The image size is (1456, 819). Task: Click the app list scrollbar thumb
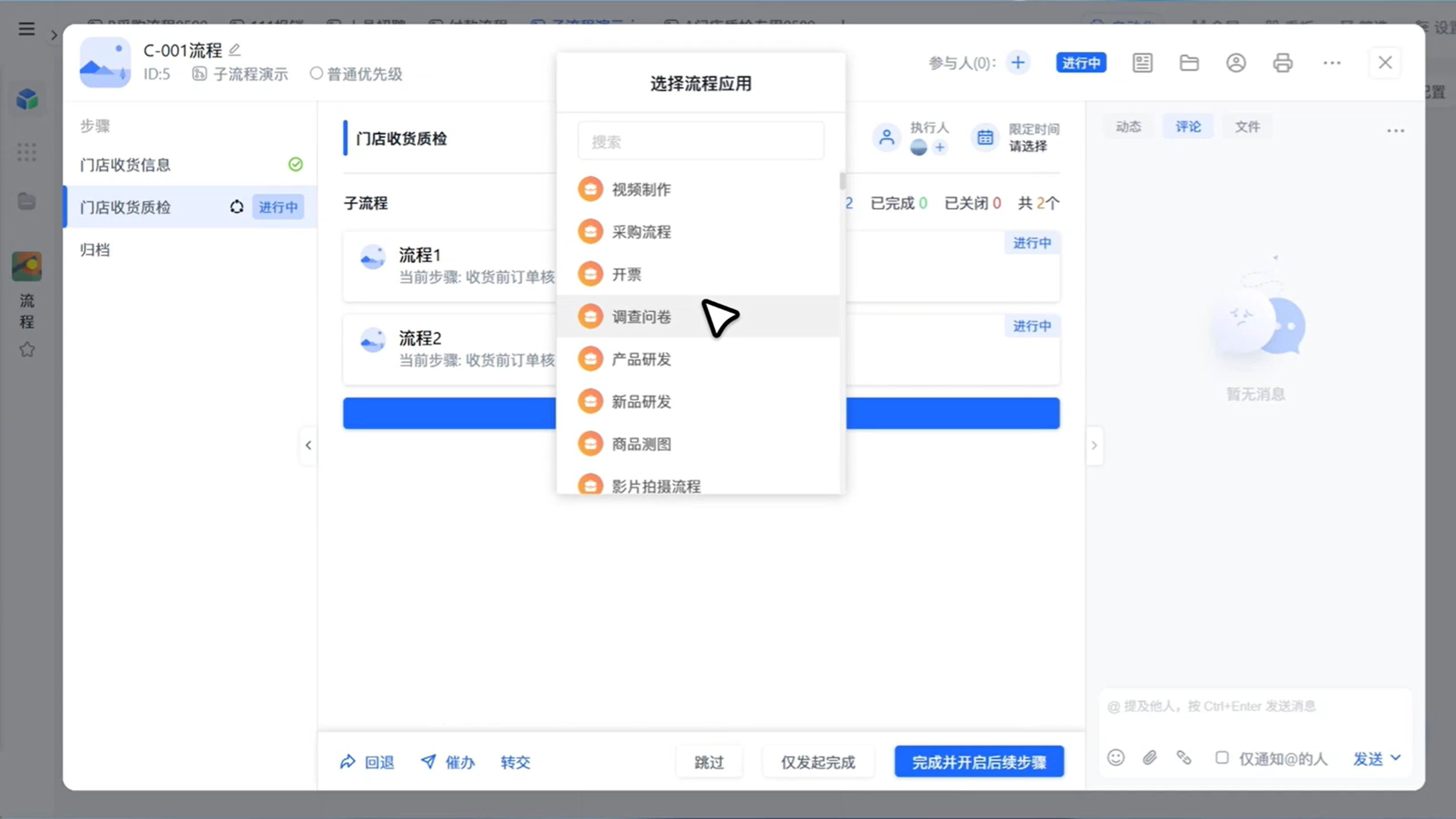click(842, 181)
